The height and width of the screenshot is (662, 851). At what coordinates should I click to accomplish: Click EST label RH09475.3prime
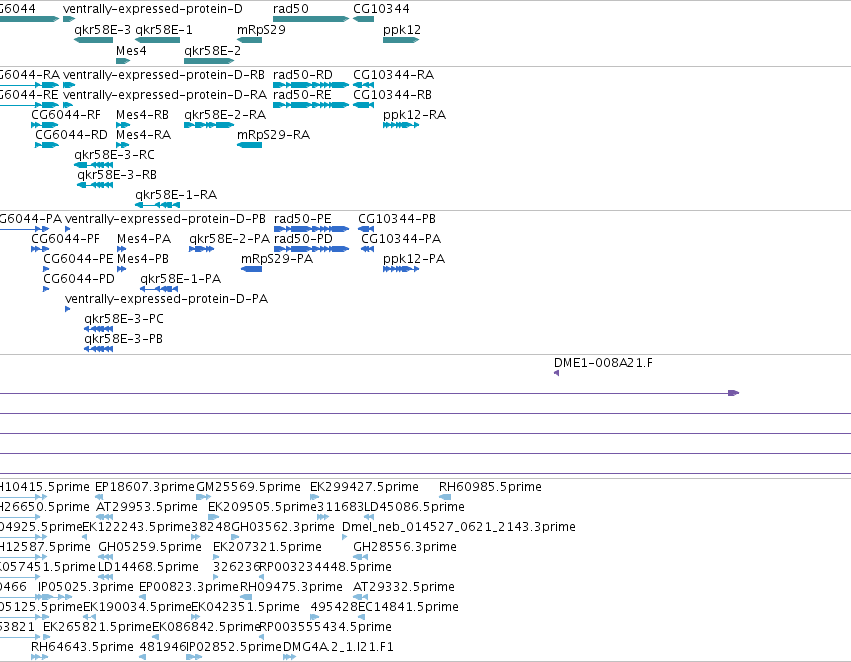[291, 587]
